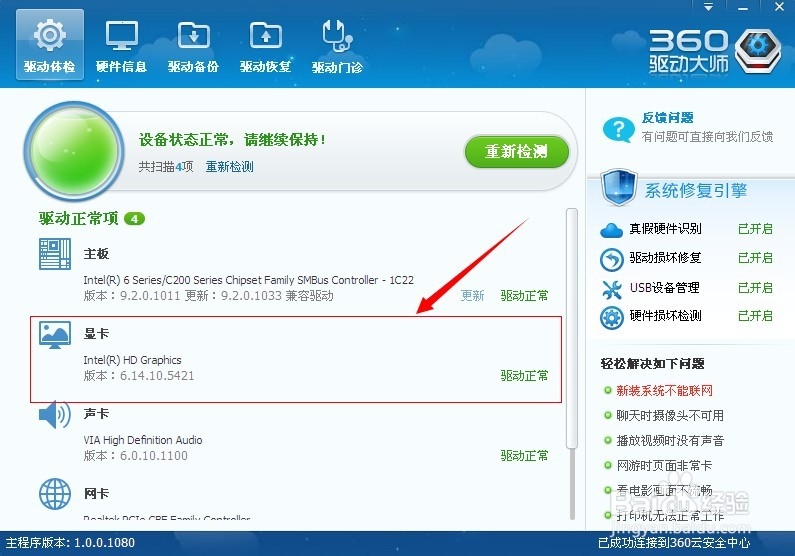Screen dimensions: 795x556
Task: Open the 播放视频时没有声音 help link
Action: point(670,440)
